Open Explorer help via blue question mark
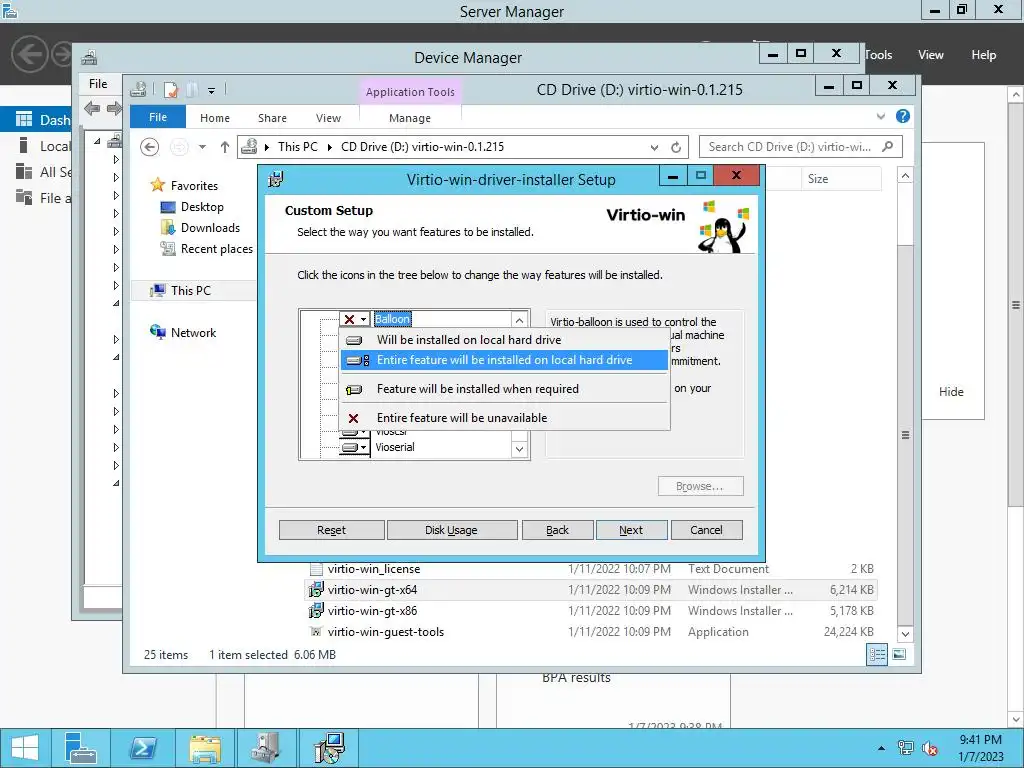 coord(903,116)
